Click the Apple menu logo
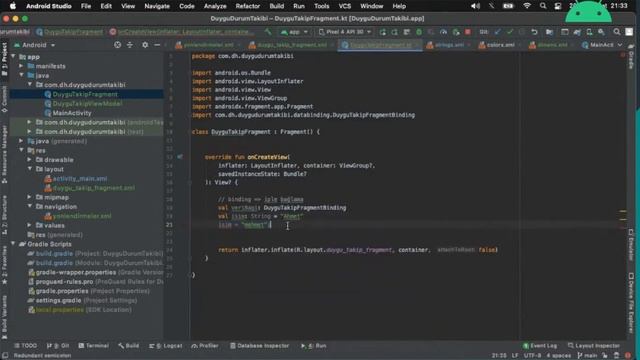Screen dimensions: 640x360 [x=13, y=6]
